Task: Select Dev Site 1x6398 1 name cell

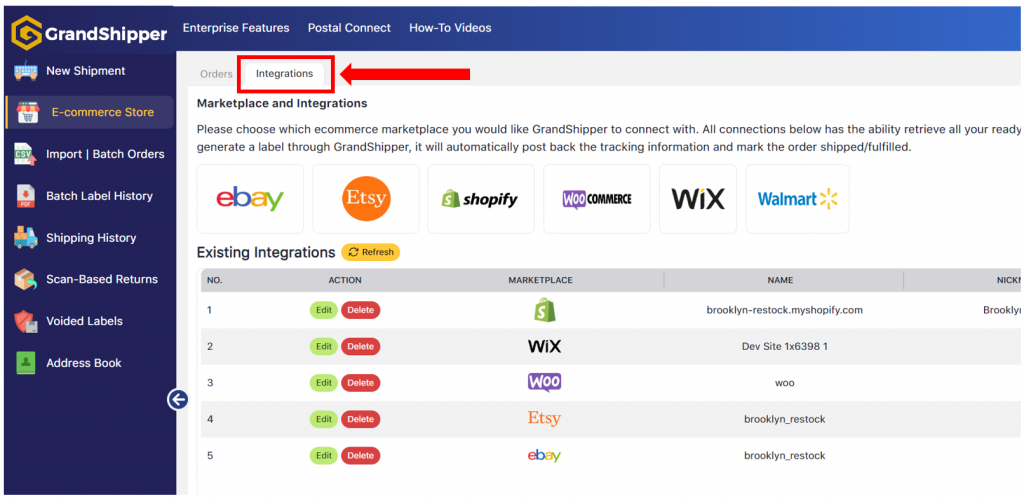Action: 784,347
